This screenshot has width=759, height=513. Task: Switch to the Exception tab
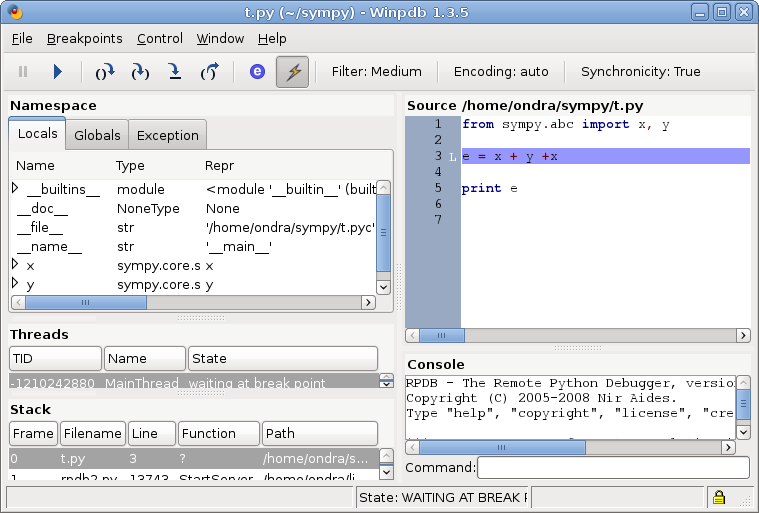pyautogui.click(x=167, y=135)
